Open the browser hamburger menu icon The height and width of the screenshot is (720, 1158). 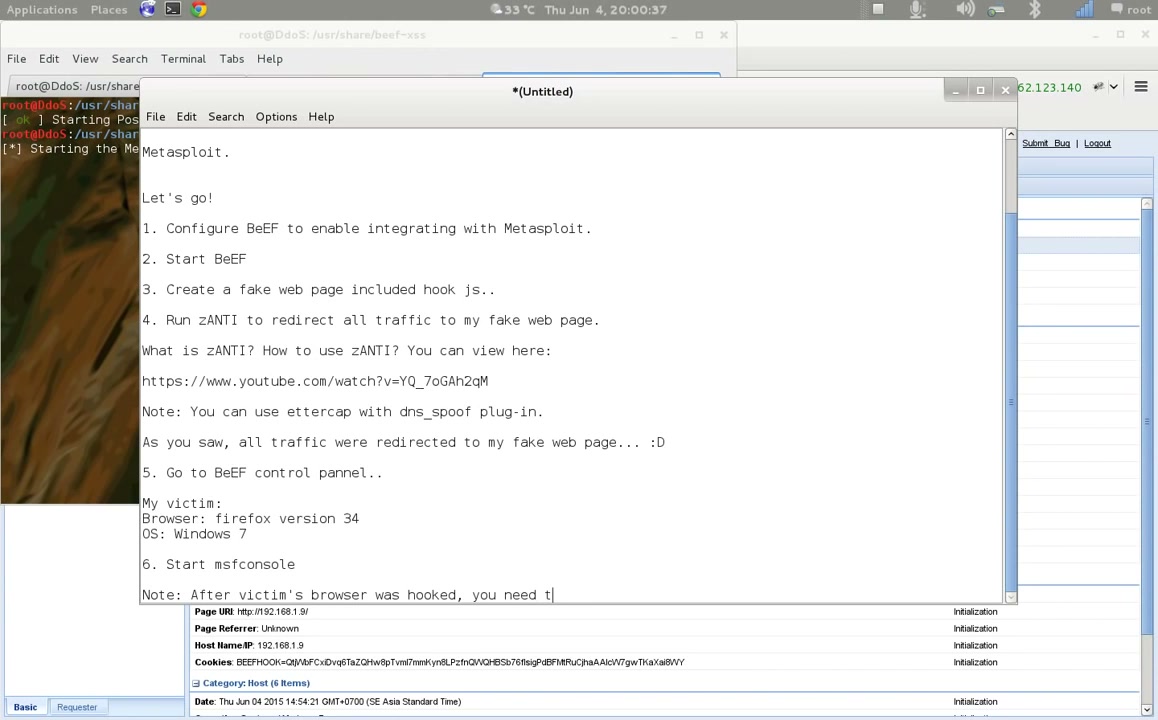tap(1141, 87)
